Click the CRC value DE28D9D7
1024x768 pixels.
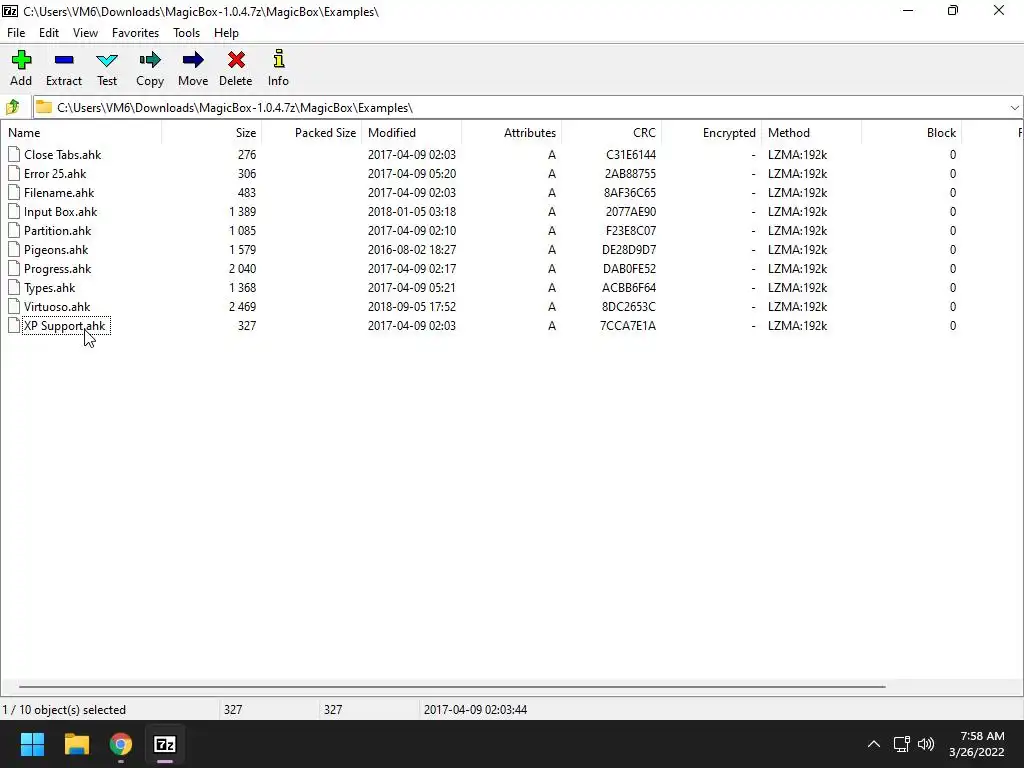(629, 249)
